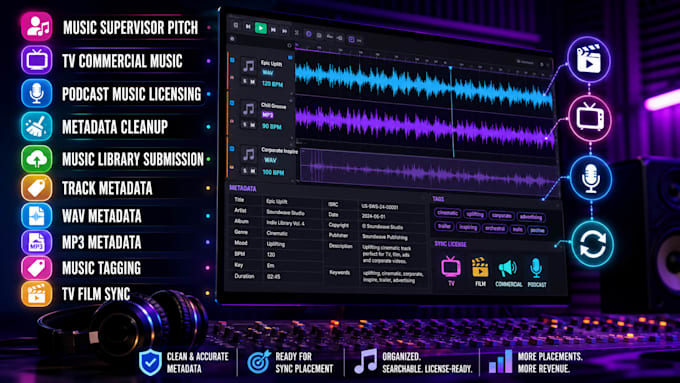
Task: Click the fast-forward transport button
Action: point(284,31)
